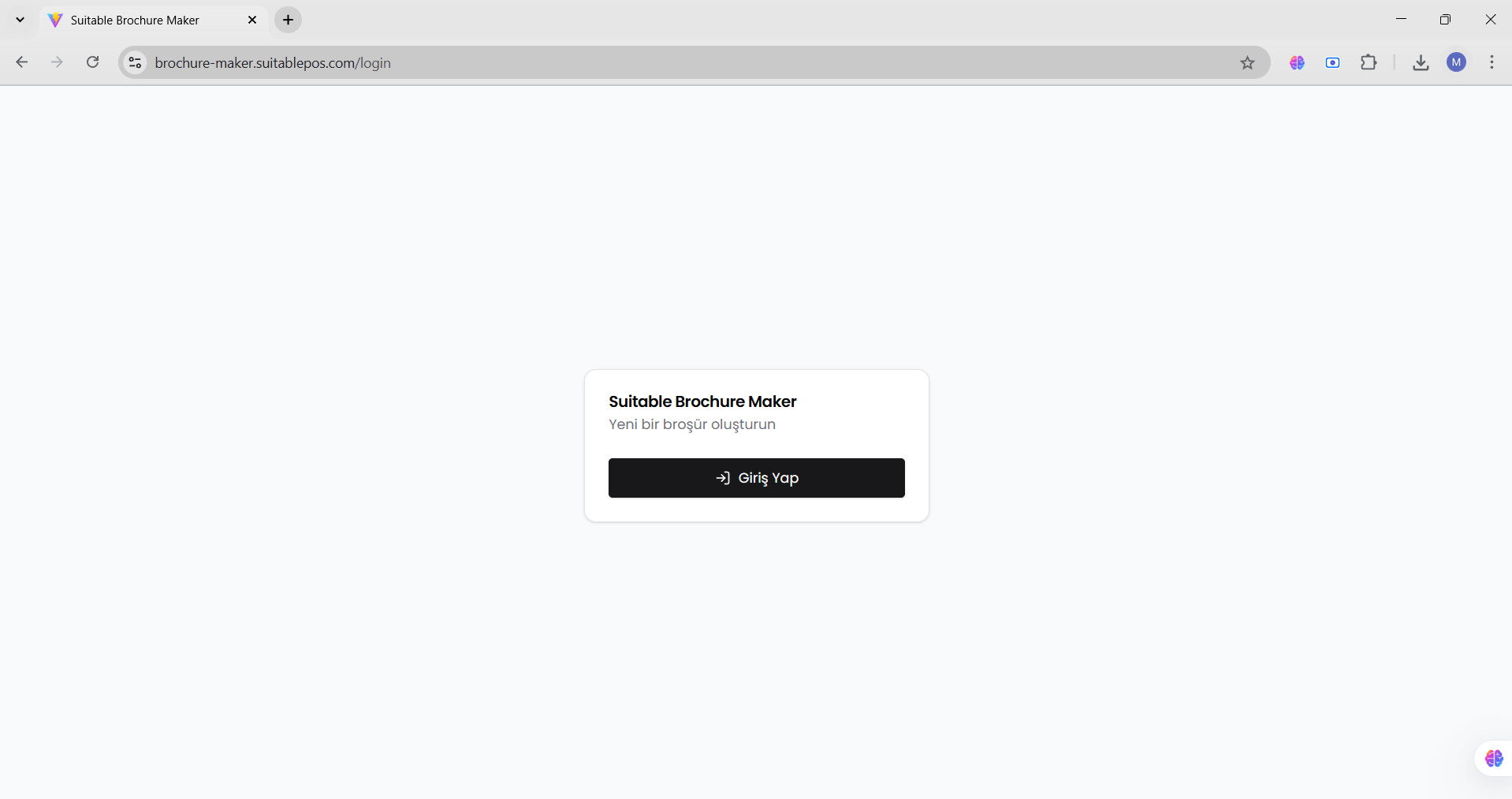
Task: Close the browser window
Action: pyautogui.click(x=1490, y=20)
